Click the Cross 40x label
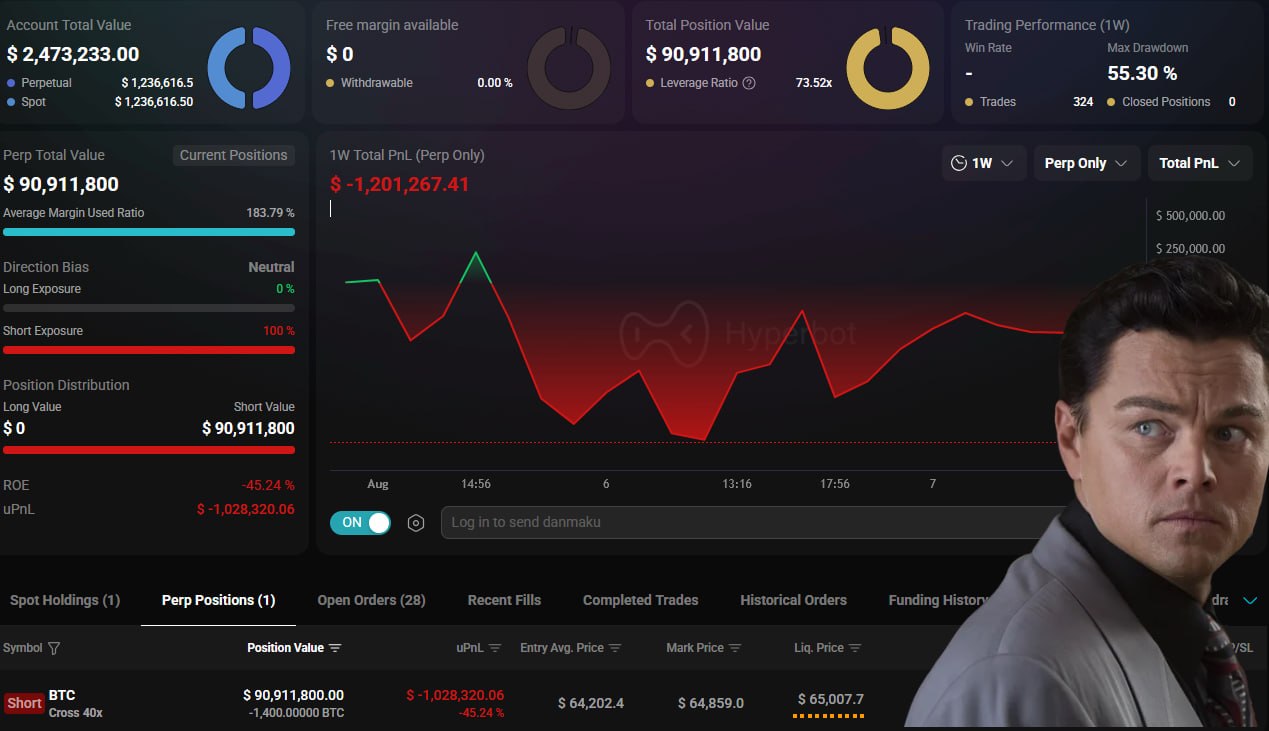Viewport: 1269px width, 731px height. [76, 713]
